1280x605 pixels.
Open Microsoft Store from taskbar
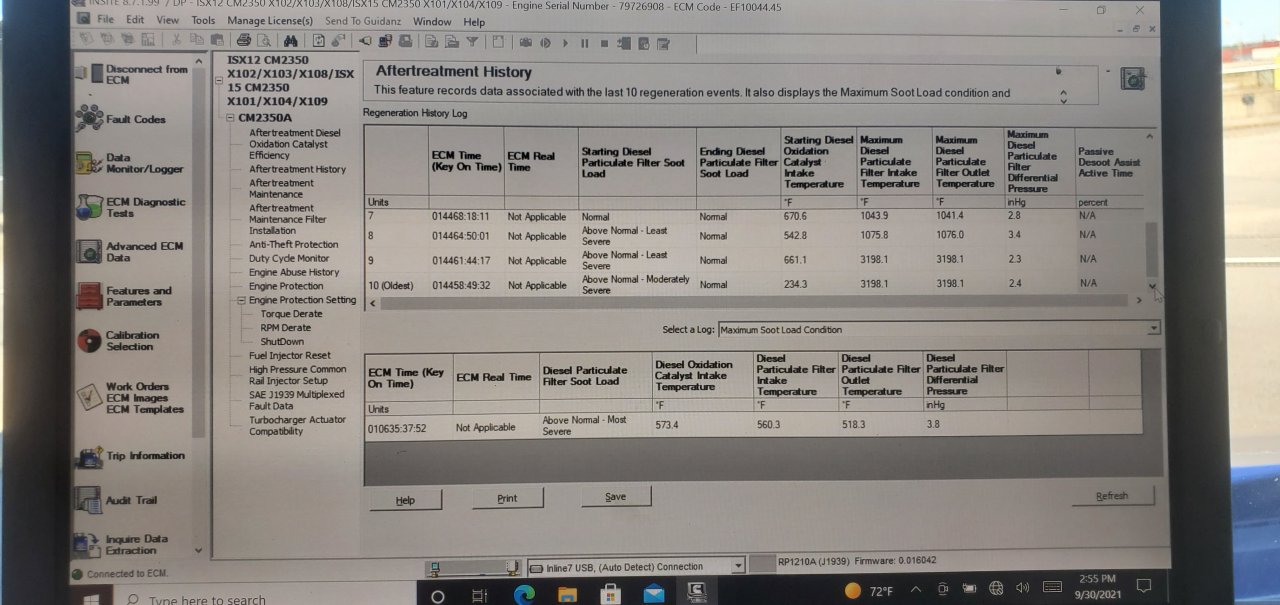[610, 594]
